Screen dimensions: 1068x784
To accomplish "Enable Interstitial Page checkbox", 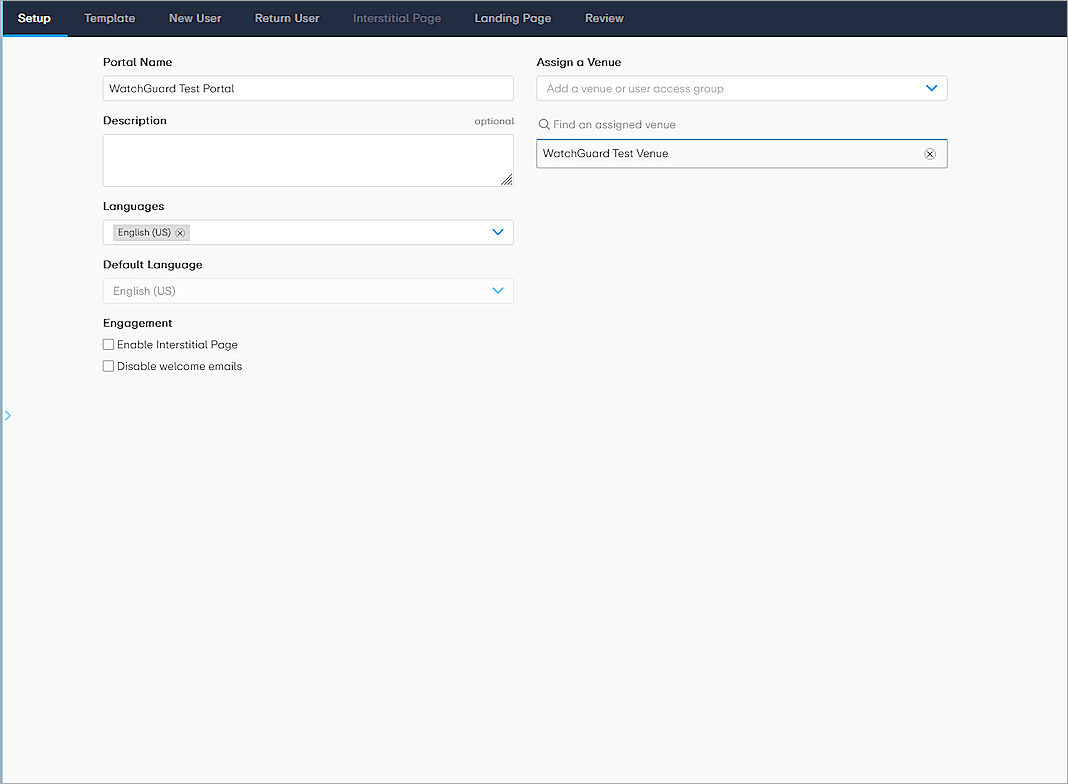I will click(108, 344).
